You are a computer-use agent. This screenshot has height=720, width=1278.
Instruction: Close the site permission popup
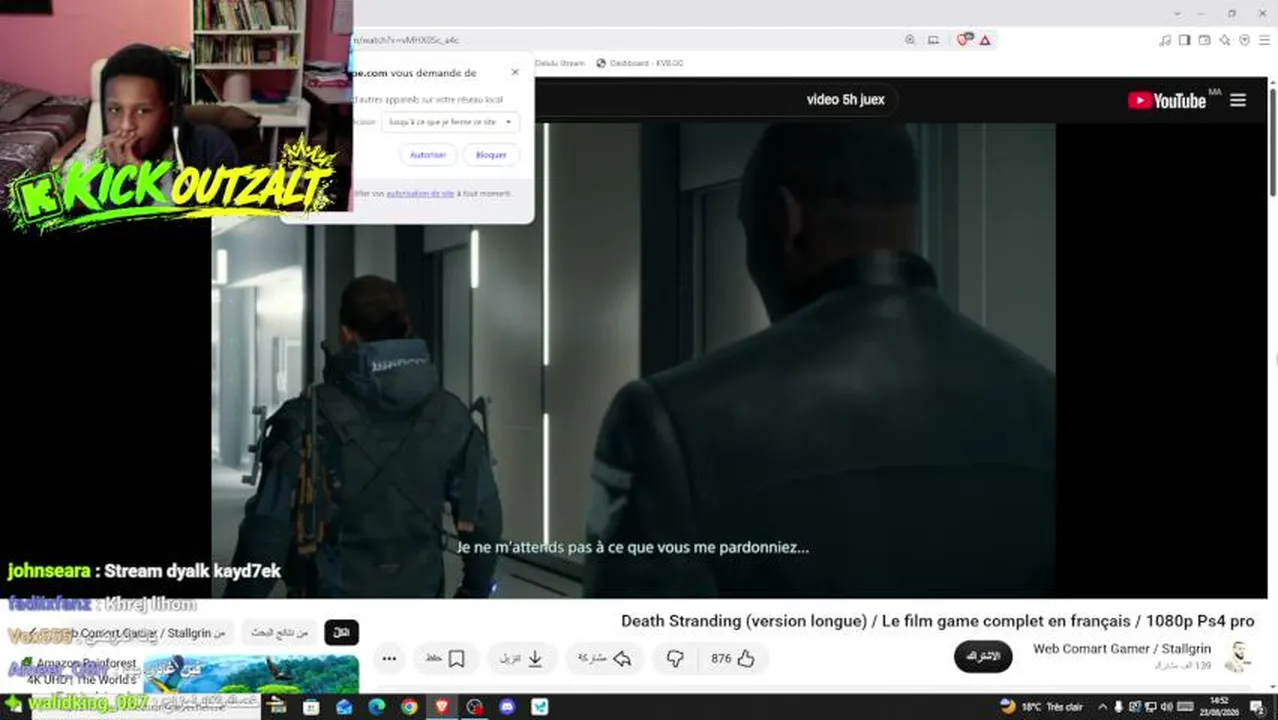point(515,72)
